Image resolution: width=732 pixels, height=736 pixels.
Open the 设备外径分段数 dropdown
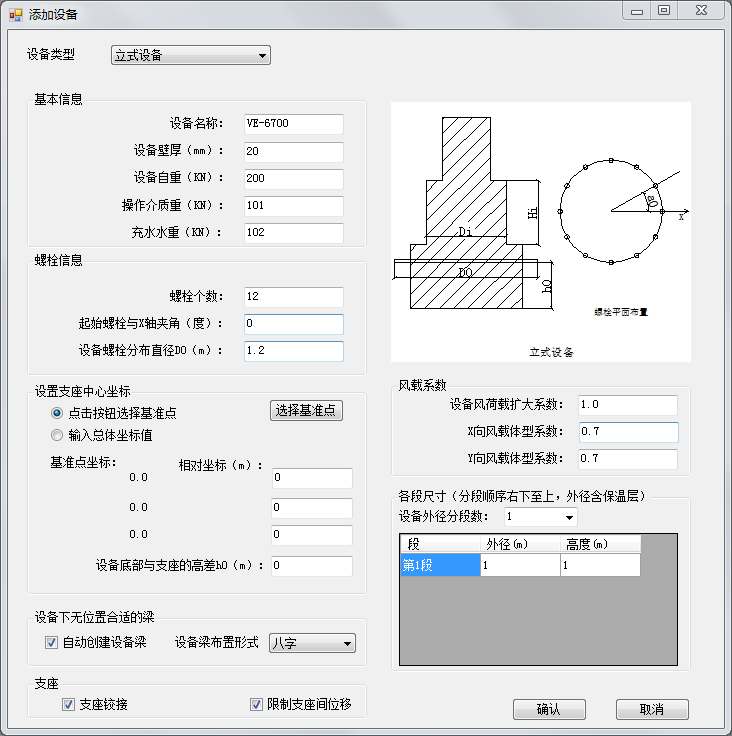540,517
